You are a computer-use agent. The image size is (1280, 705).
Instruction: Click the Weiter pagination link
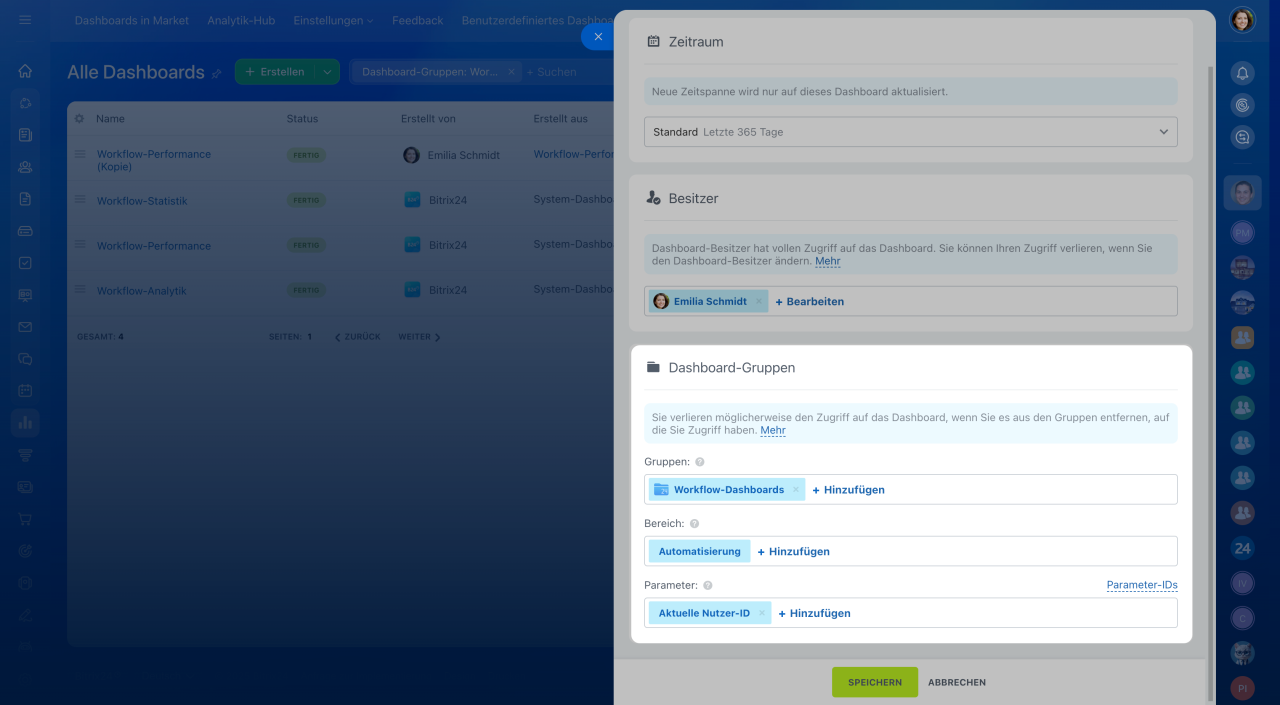point(419,337)
